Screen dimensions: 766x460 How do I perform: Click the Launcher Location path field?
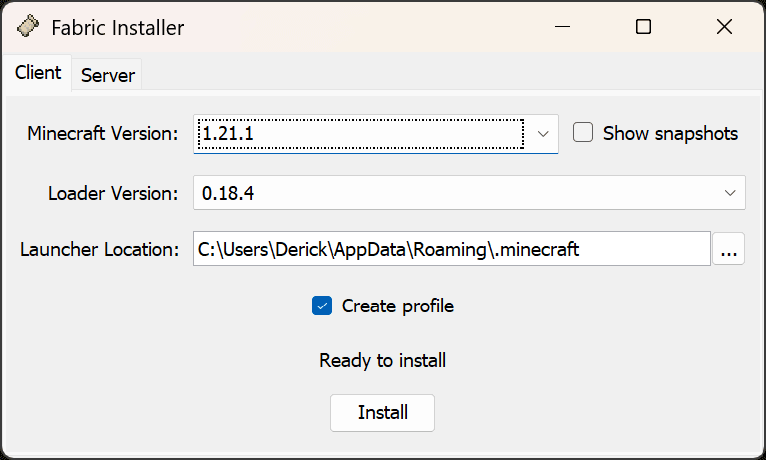pos(451,249)
